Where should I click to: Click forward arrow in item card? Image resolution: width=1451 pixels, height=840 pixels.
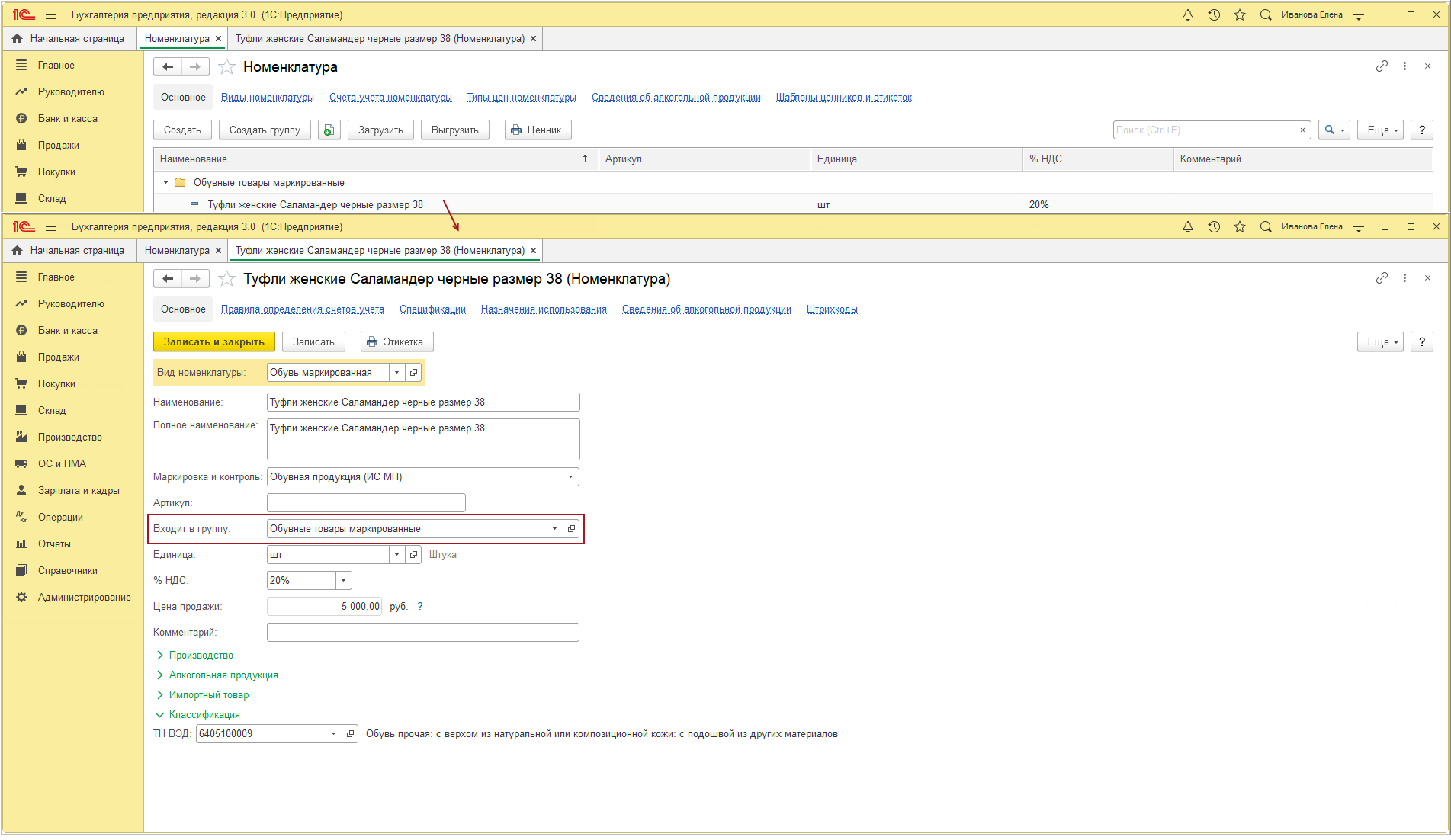coord(195,279)
